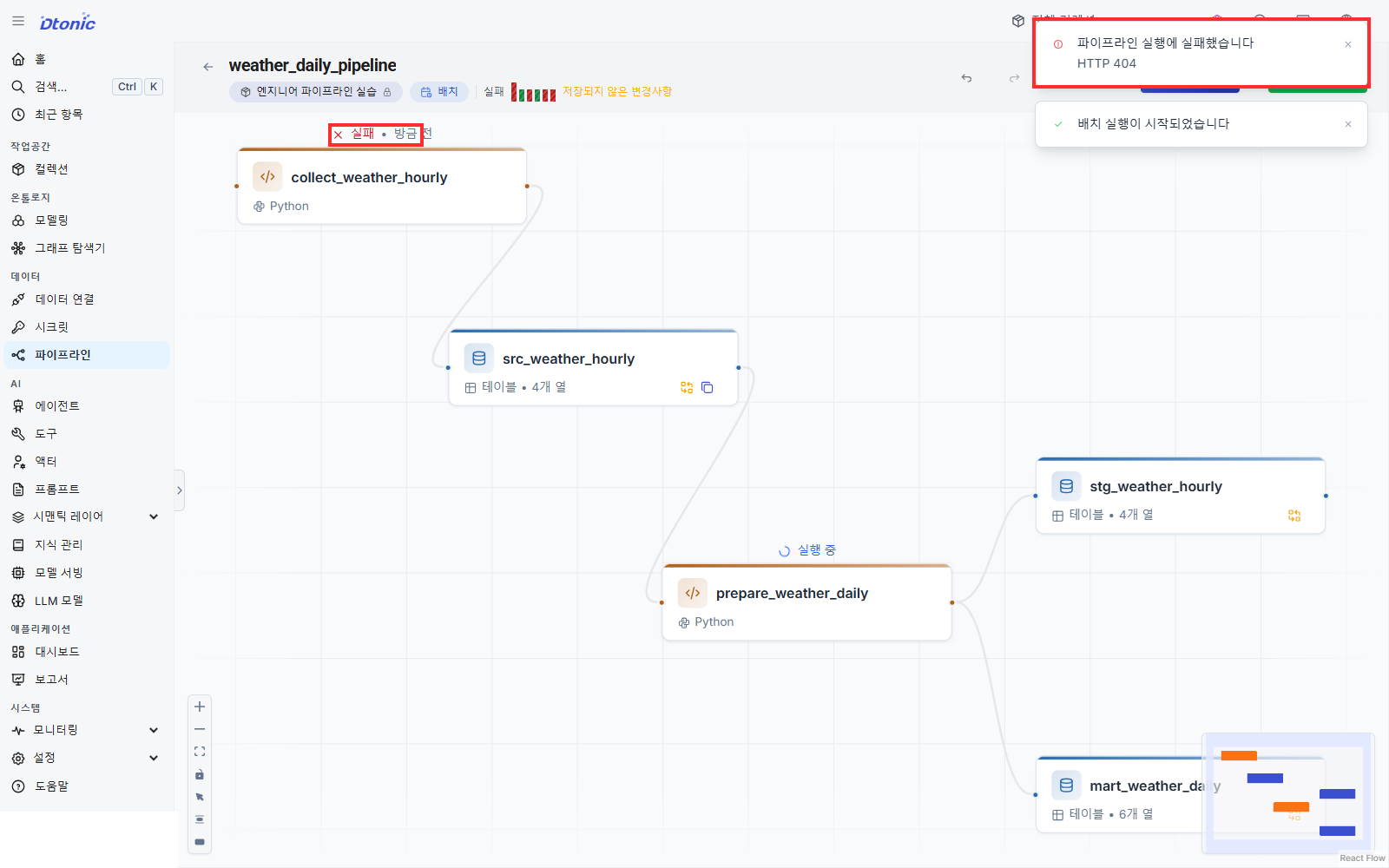Open the hamburger menu beside Dtonic logo
The image size is (1389, 868).
(18, 22)
